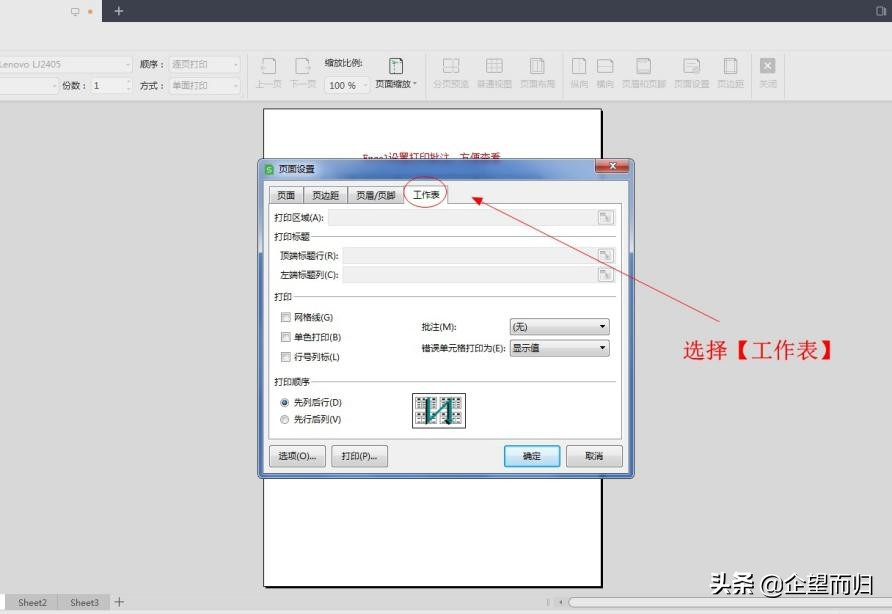Viewport: 892px width, 614px height.
Task: Click the range selector icon beside 打印区域
Action: [604, 217]
